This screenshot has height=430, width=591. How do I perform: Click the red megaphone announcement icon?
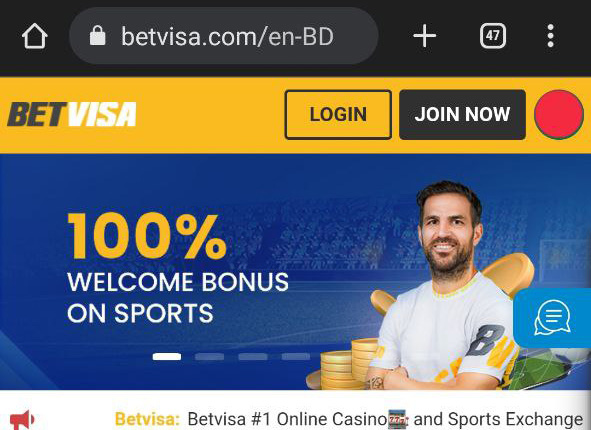(22, 419)
